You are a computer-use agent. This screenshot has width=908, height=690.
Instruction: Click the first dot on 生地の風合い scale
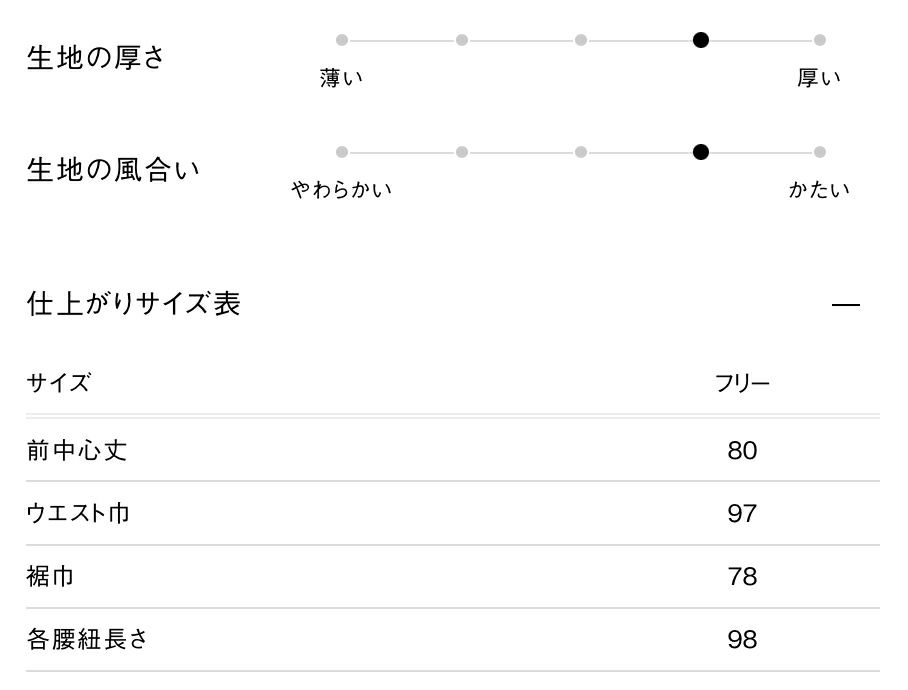pos(342,152)
